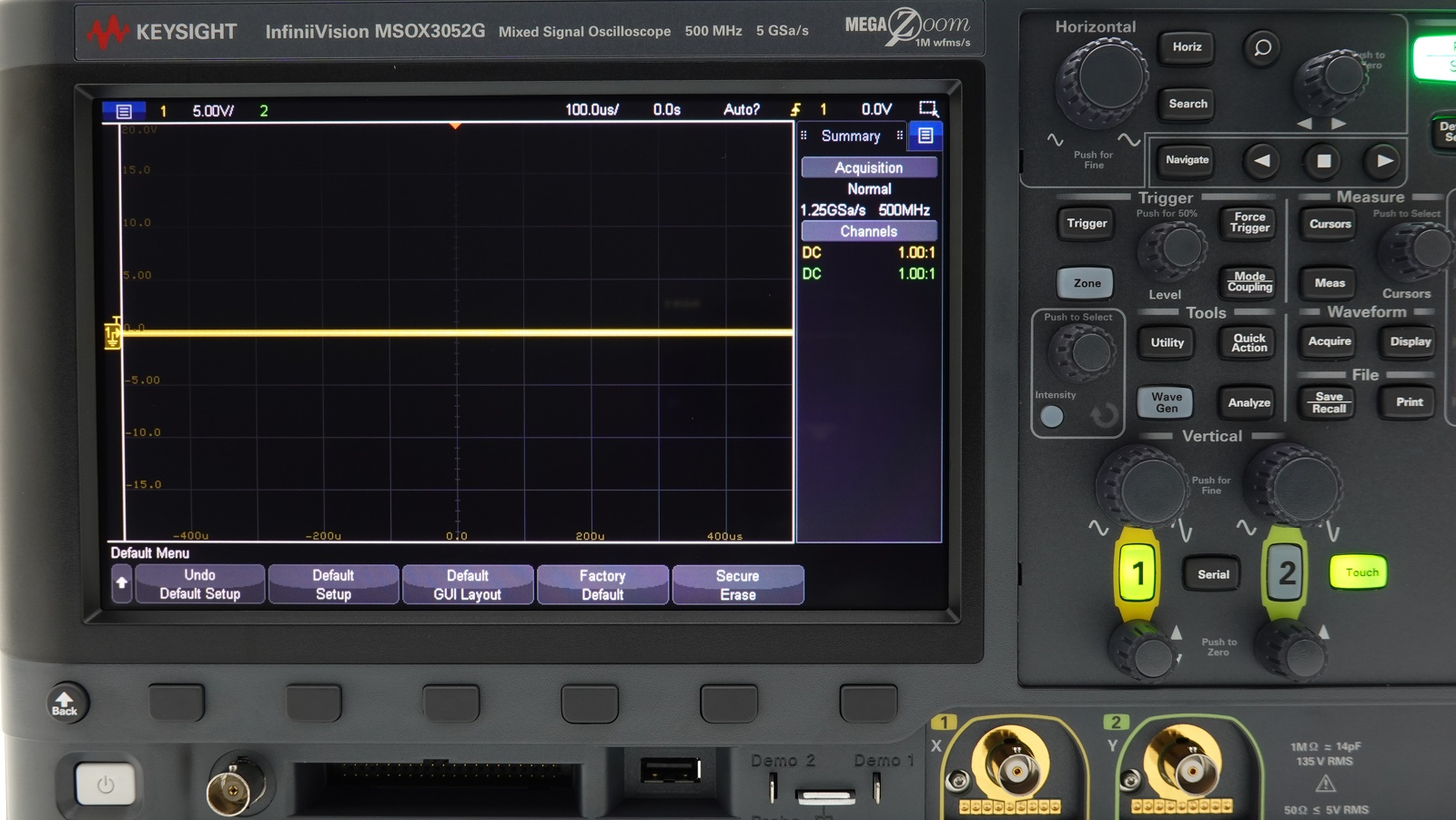Click the channel 1 position knob
1456x820 pixels.
(1144, 652)
